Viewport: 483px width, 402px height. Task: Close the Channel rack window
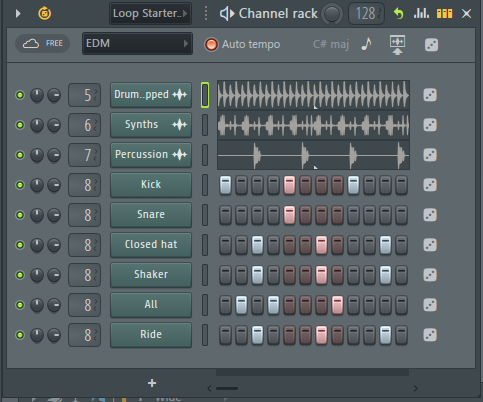coord(466,14)
